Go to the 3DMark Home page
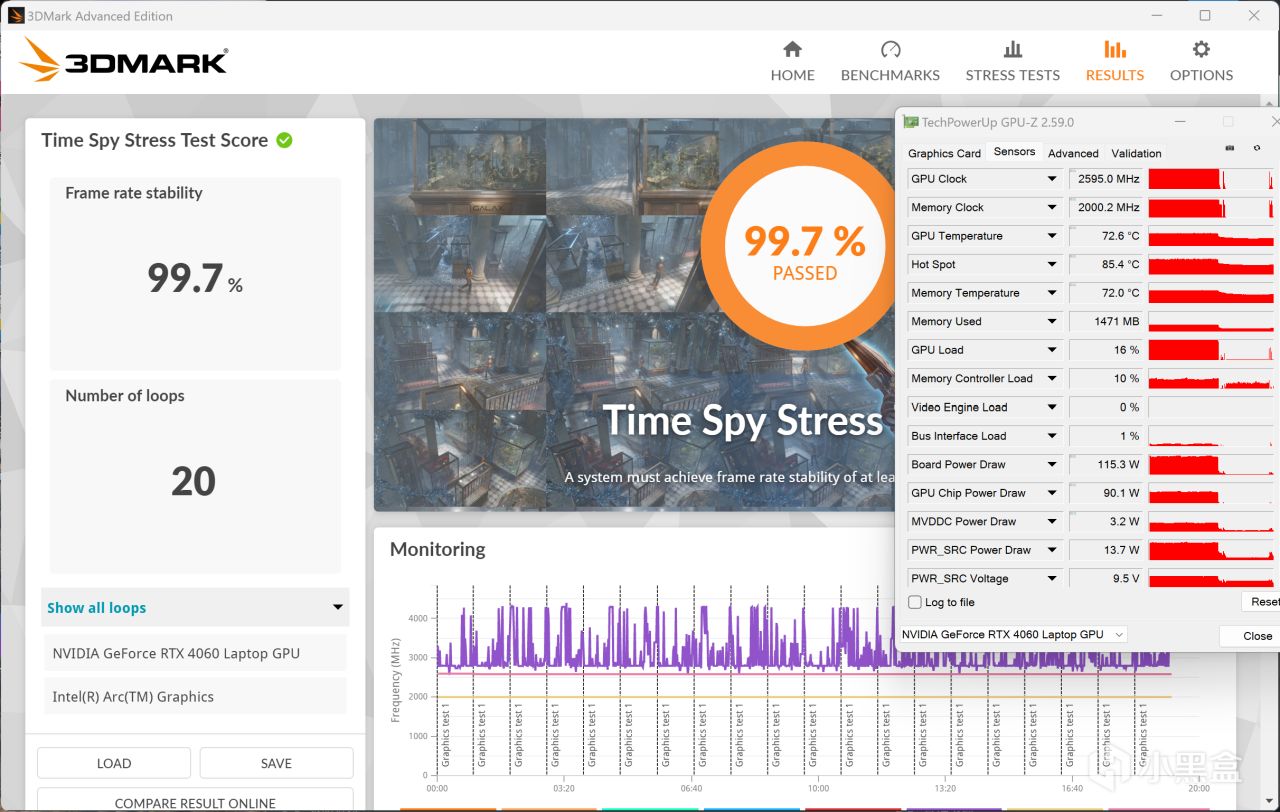This screenshot has height=812, width=1280. 792,61
